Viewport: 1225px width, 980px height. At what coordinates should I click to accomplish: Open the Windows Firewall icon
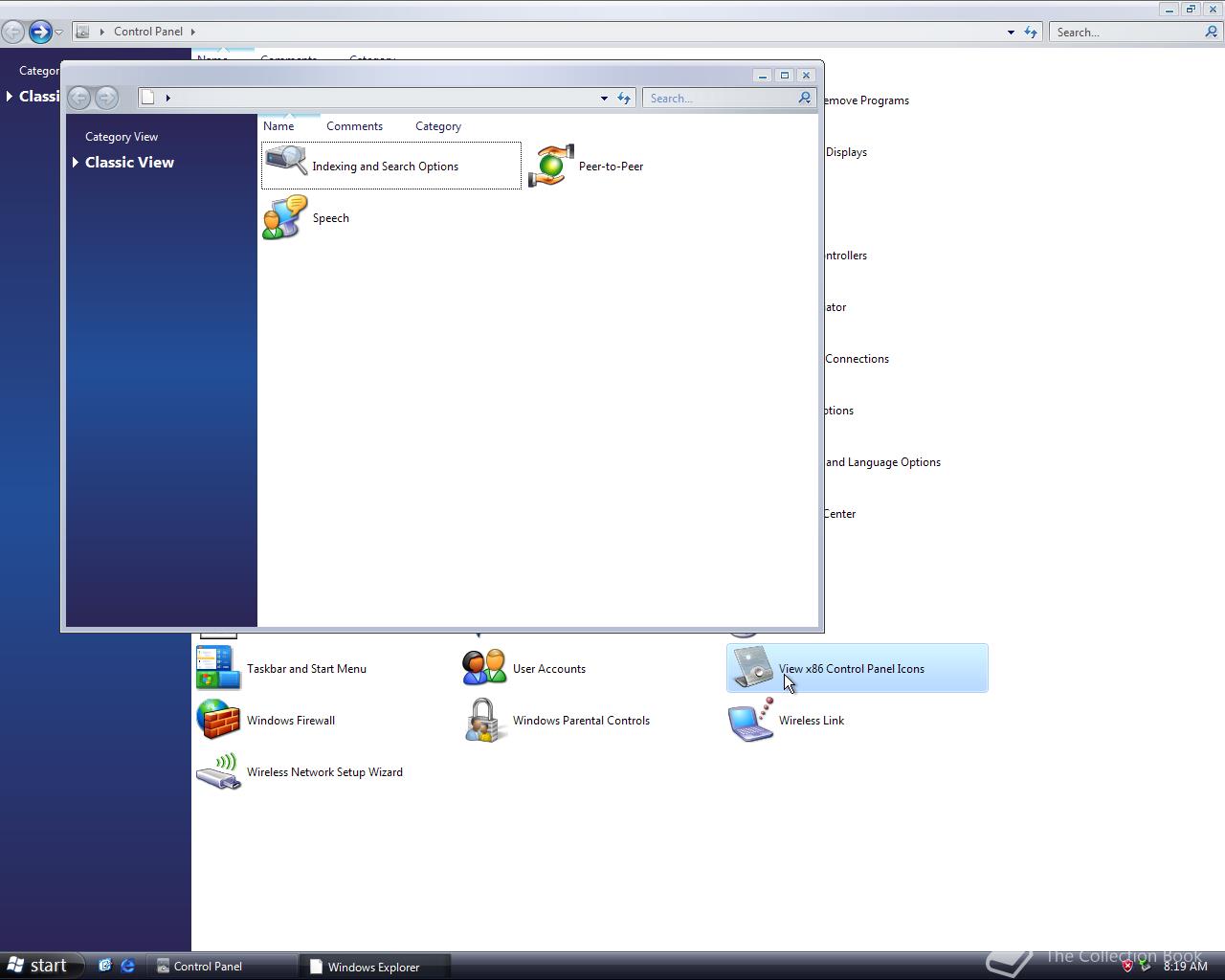click(218, 720)
